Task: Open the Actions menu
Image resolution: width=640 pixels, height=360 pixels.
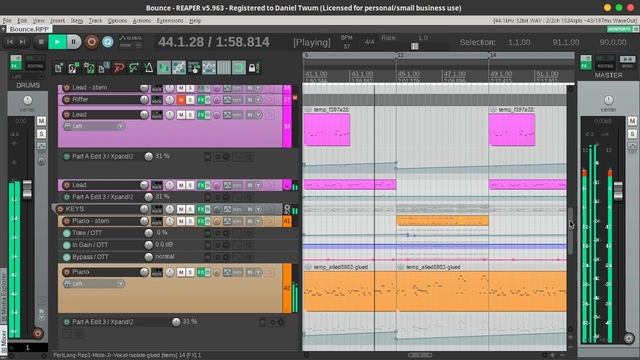Action: (142, 20)
